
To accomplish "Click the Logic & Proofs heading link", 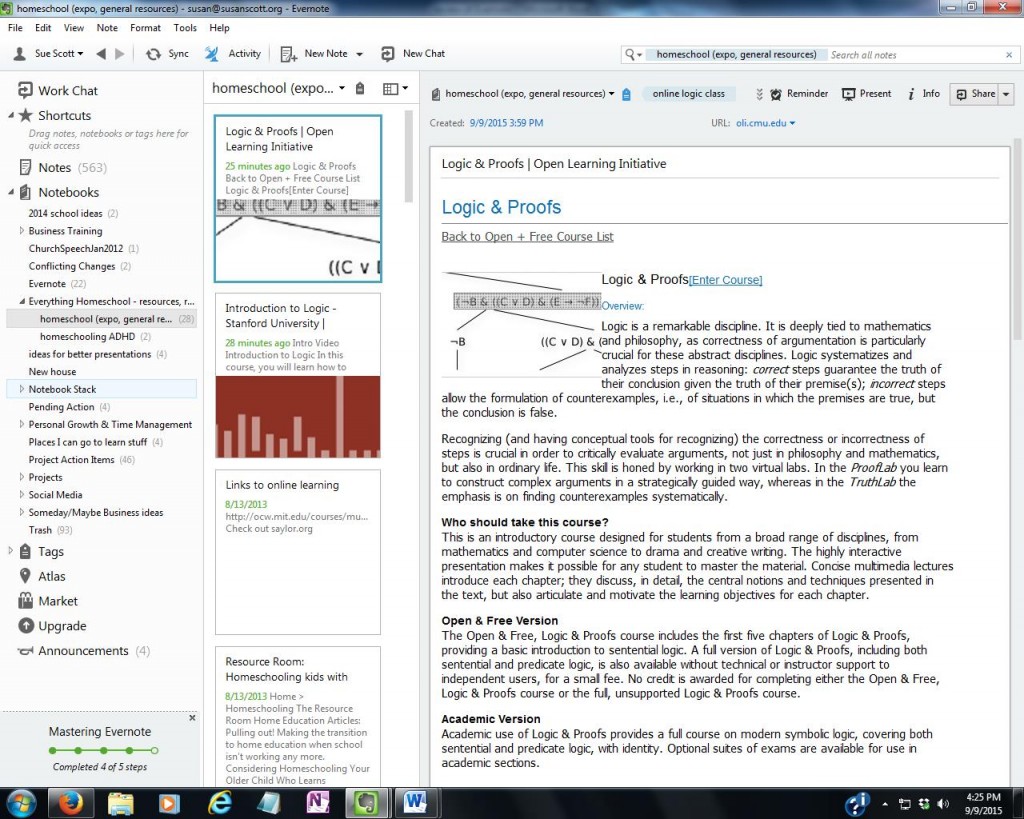I will point(501,207).
